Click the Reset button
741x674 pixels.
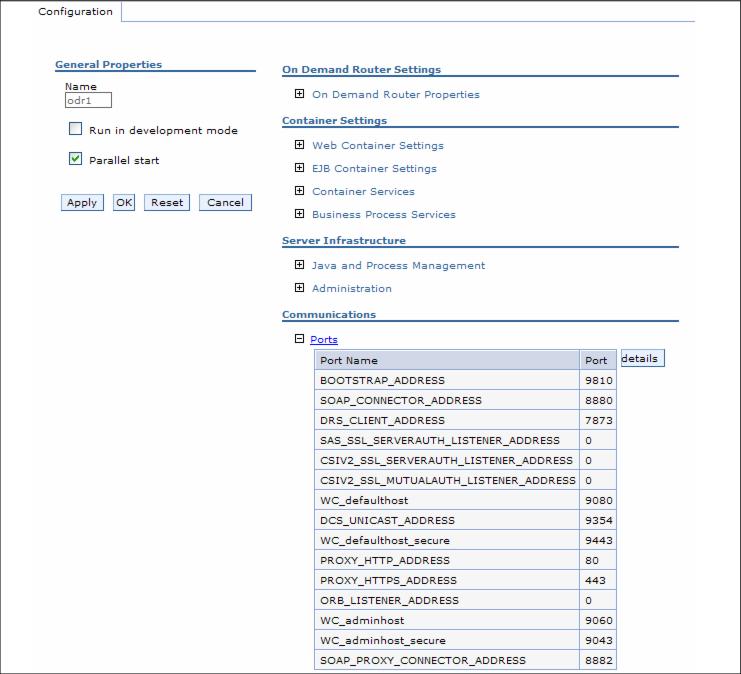coord(167,203)
